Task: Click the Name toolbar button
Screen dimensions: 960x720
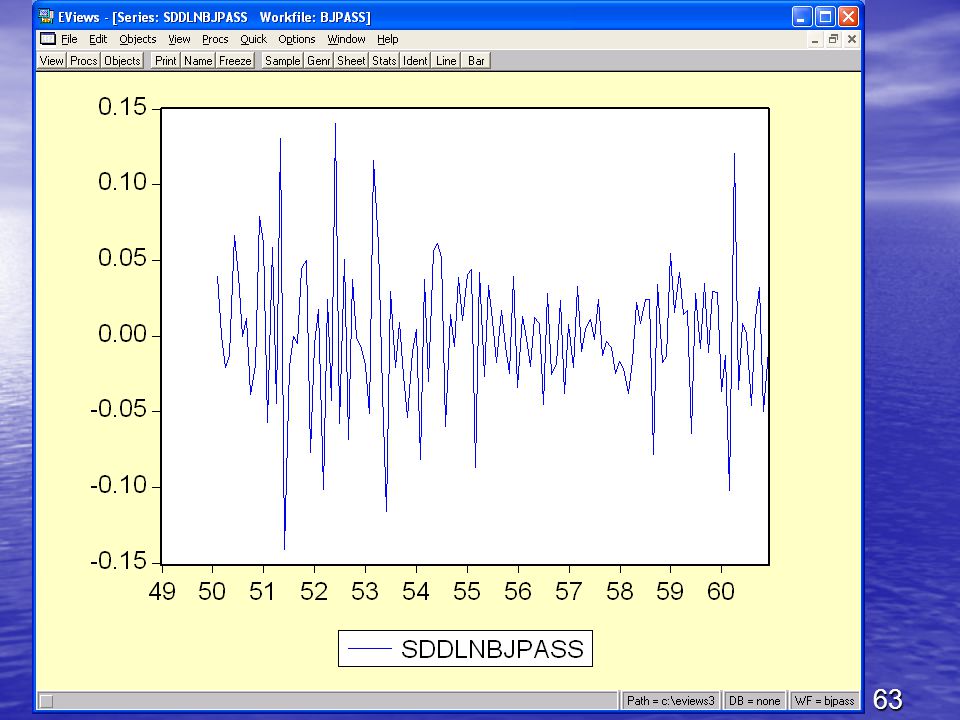Action: click(198, 61)
